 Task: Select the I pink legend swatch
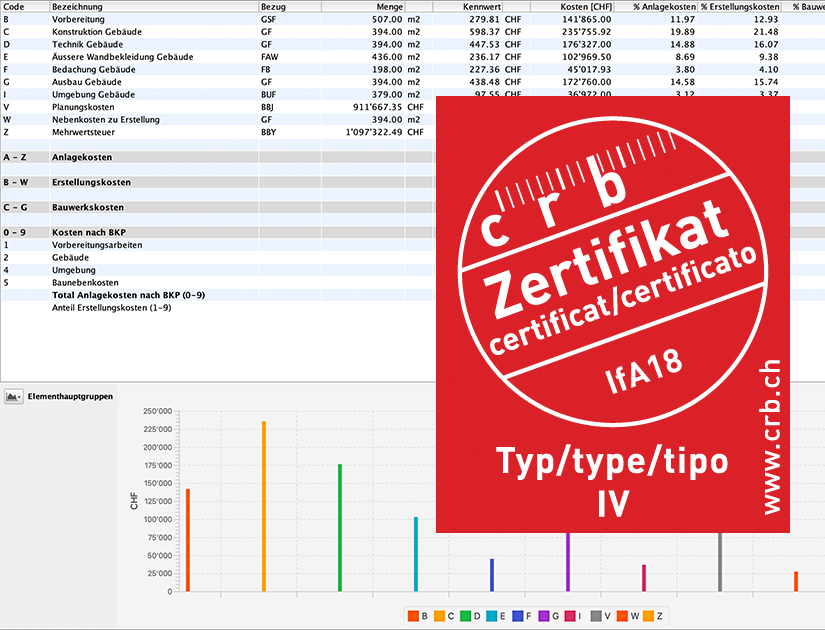click(570, 616)
